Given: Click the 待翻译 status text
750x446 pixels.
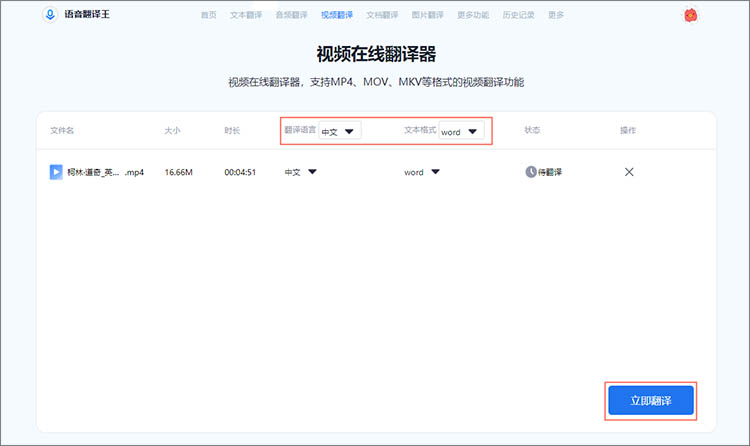Looking at the screenshot, I should tap(550, 172).
